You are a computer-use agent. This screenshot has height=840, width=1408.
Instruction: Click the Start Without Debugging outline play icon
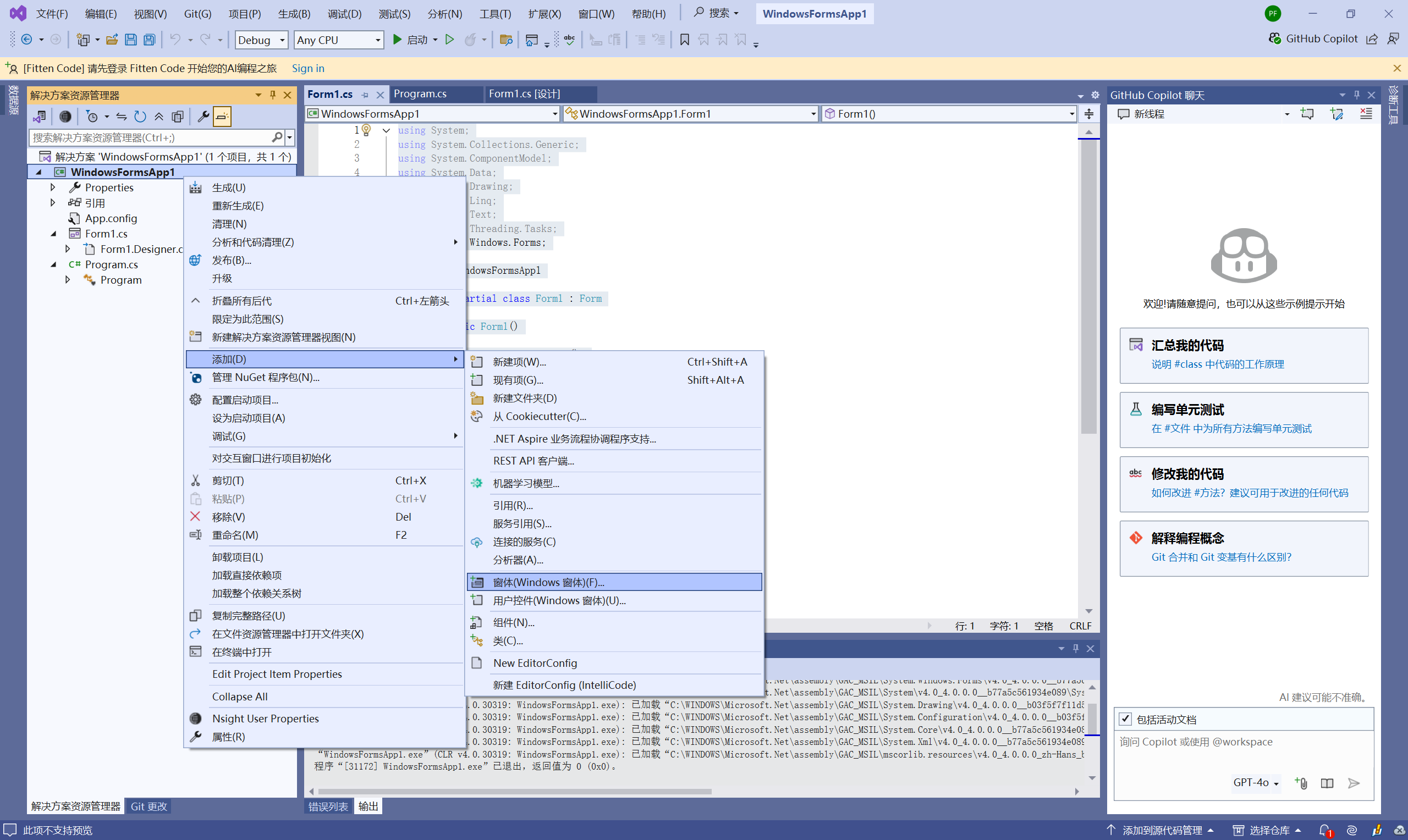[449, 40]
